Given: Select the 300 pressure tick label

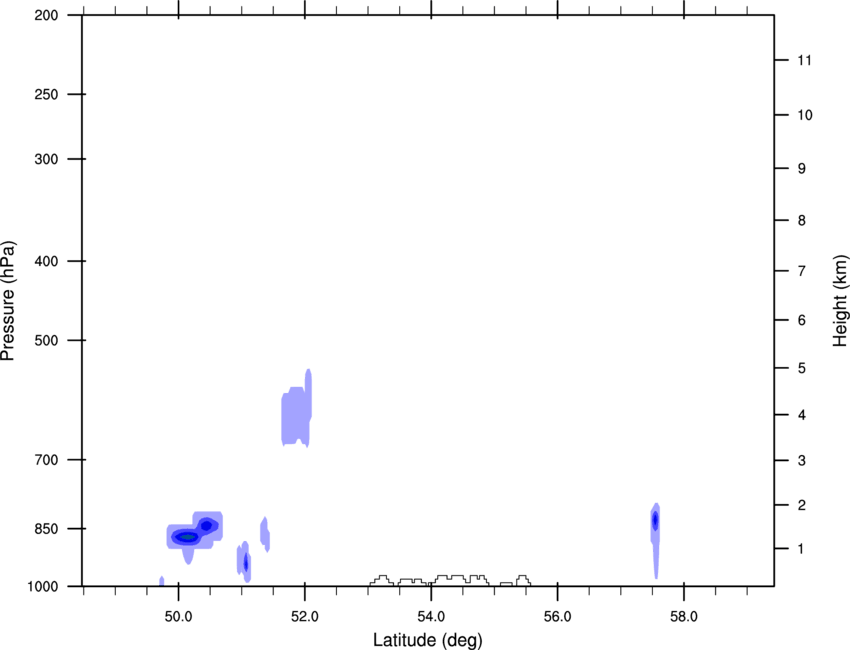Looking at the screenshot, I should 46,159.
